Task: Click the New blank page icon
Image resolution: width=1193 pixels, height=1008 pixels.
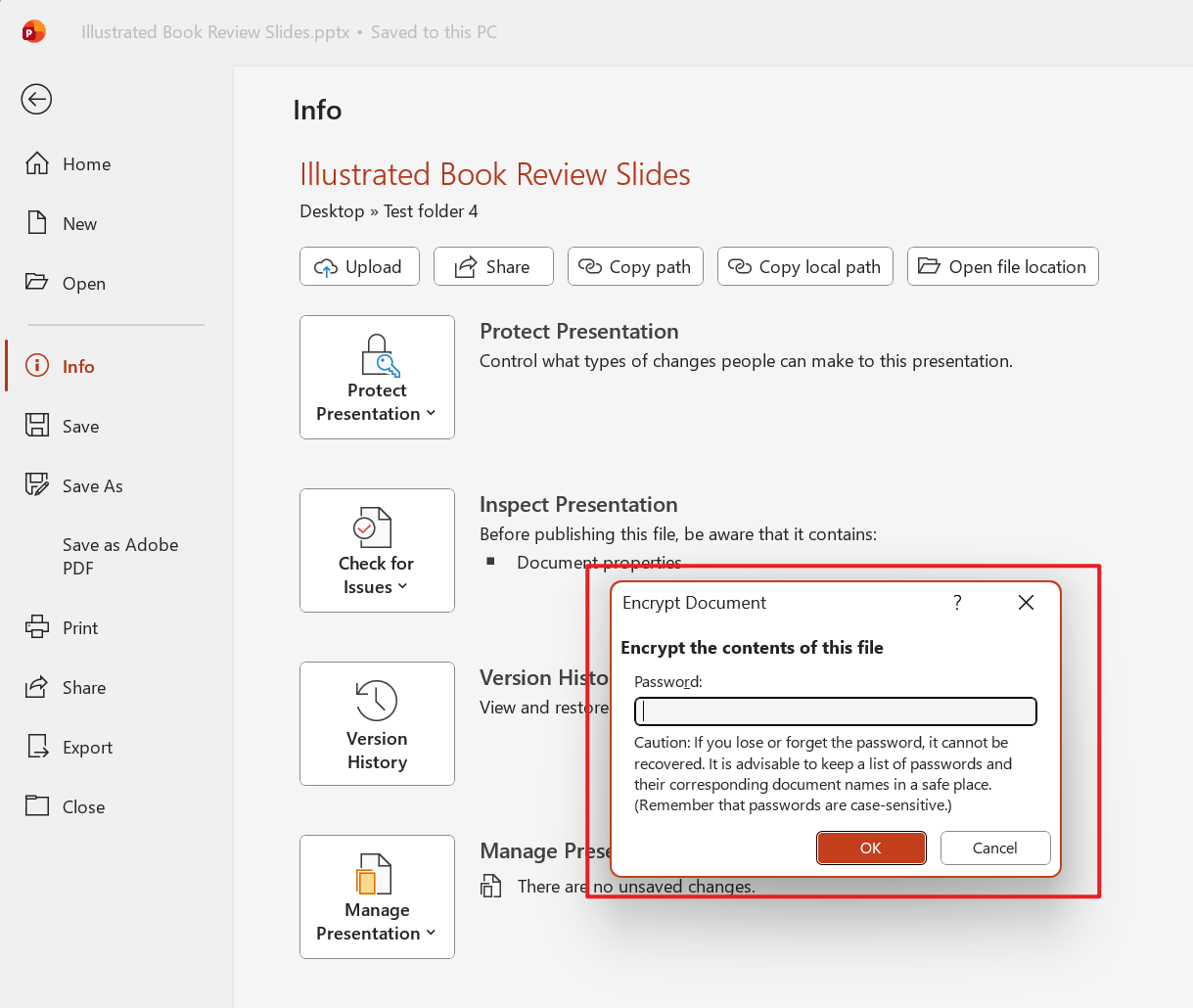Action: [37, 223]
